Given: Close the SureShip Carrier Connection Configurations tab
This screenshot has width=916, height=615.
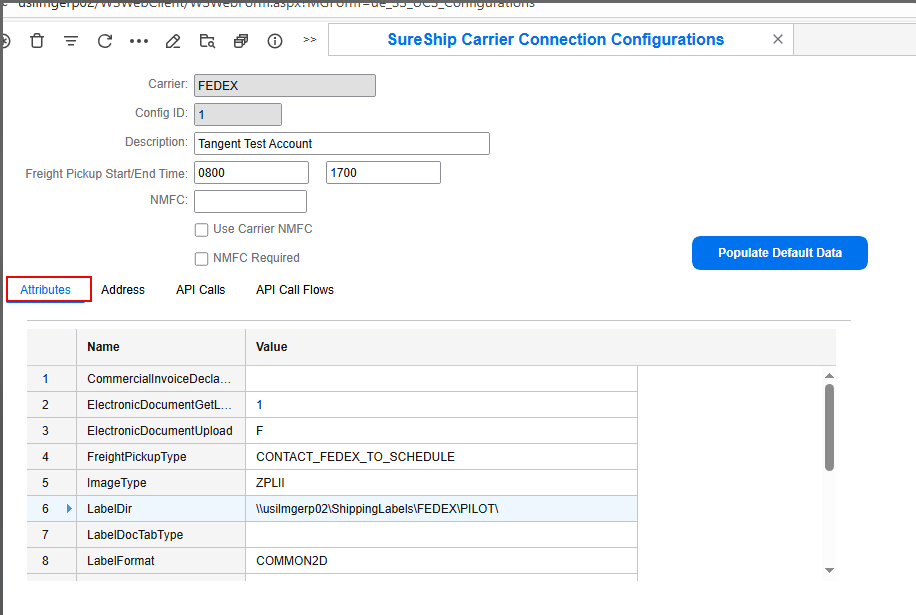Looking at the screenshot, I should (778, 40).
